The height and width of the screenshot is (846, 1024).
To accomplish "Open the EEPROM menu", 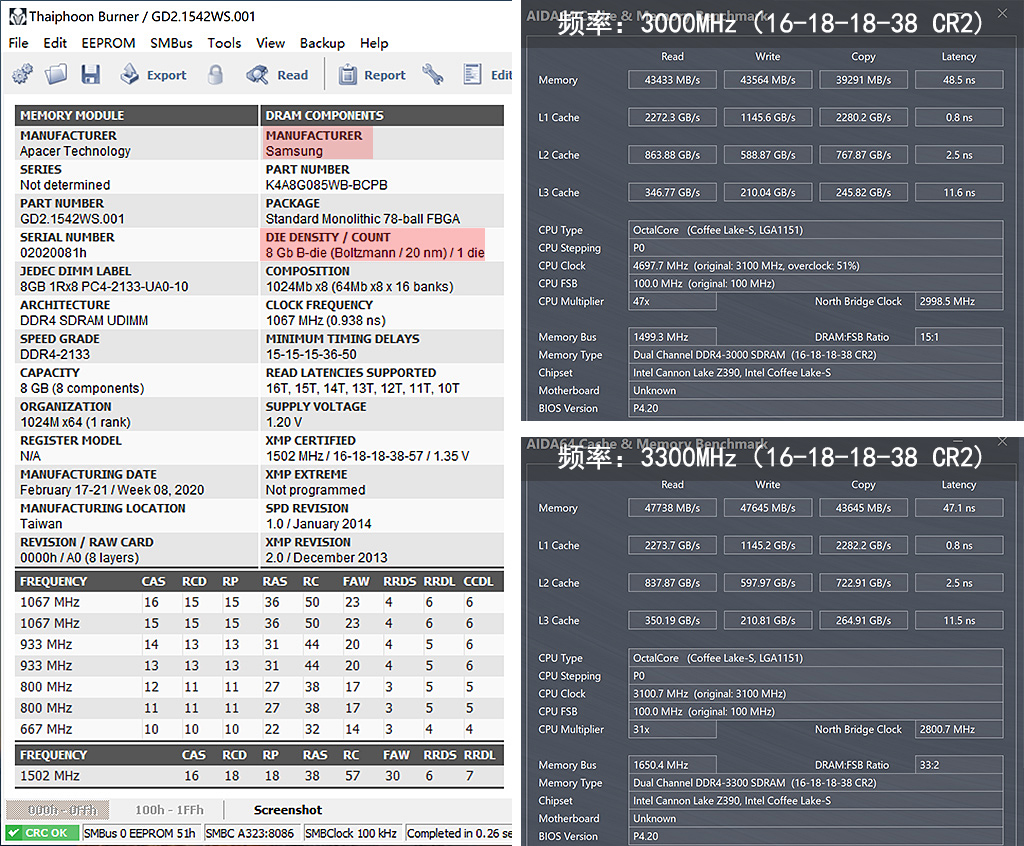I will click(x=108, y=43).
